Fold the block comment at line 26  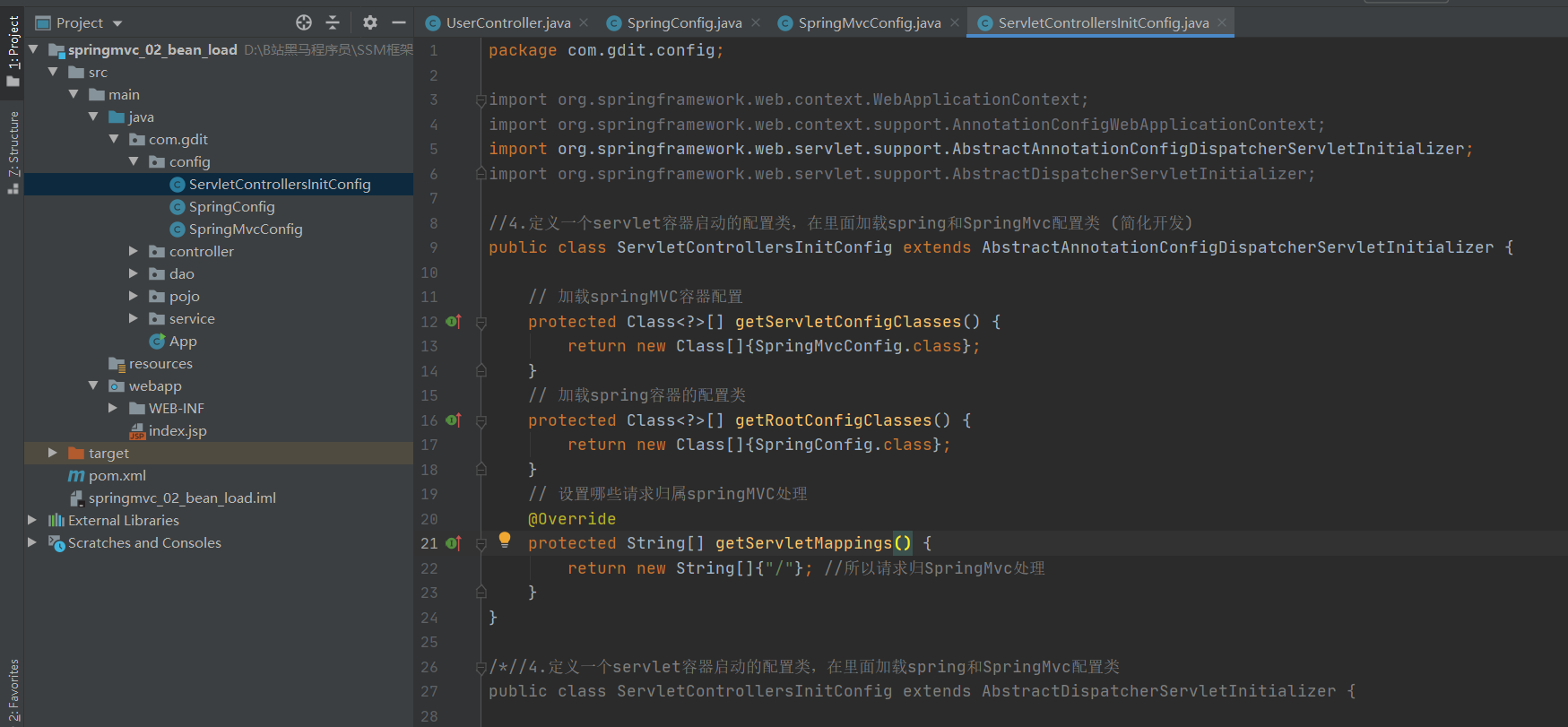481,667
